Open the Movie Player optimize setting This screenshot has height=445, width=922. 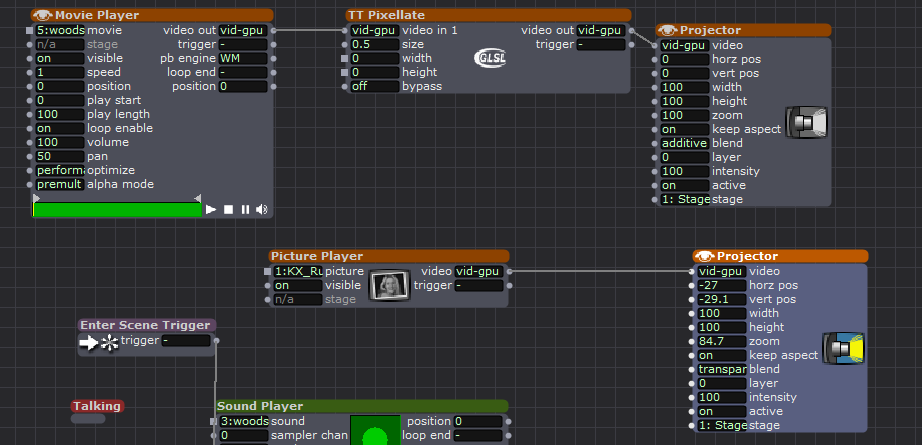[x=59, y=170]
